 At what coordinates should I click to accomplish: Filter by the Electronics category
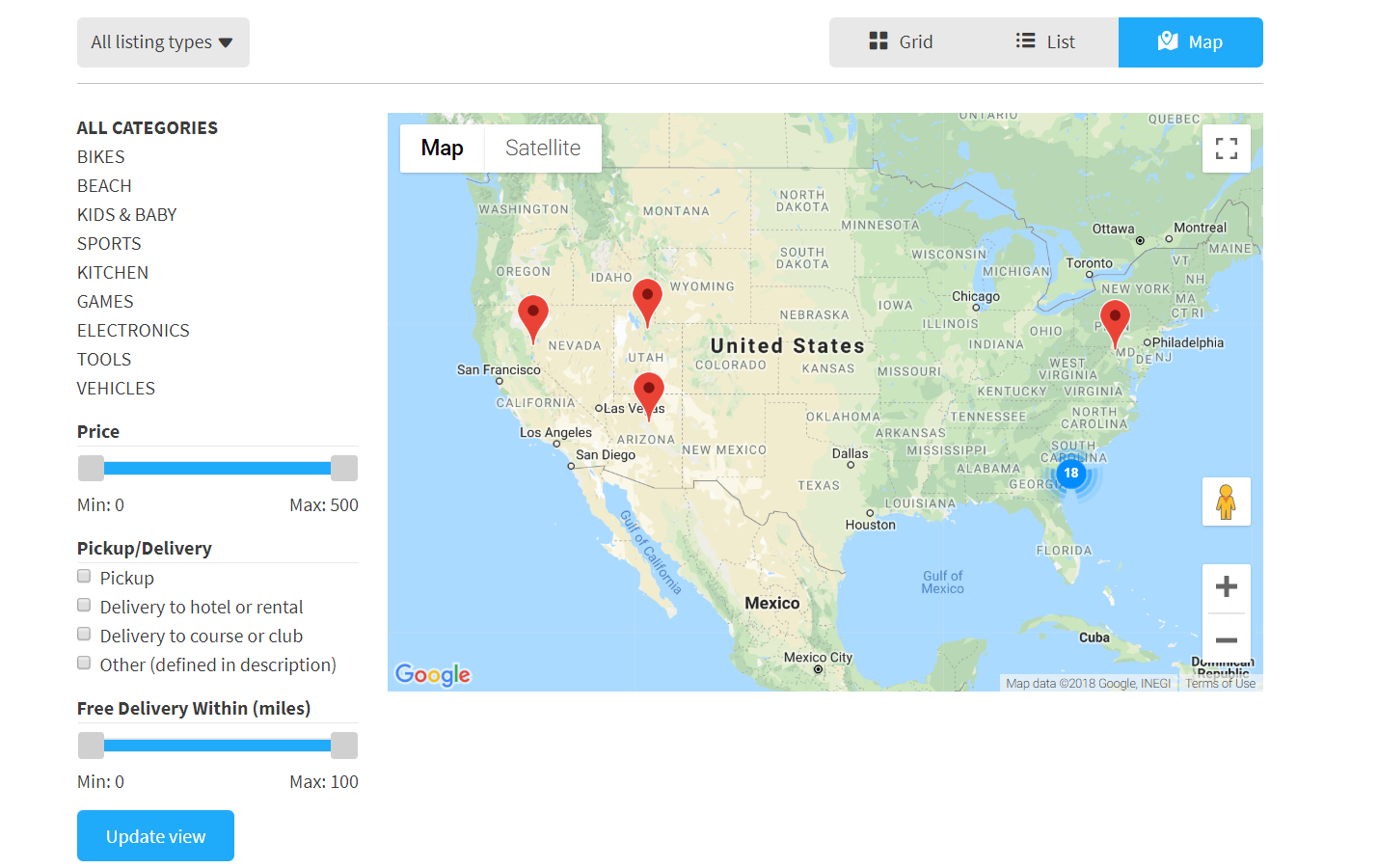point(133,331)
